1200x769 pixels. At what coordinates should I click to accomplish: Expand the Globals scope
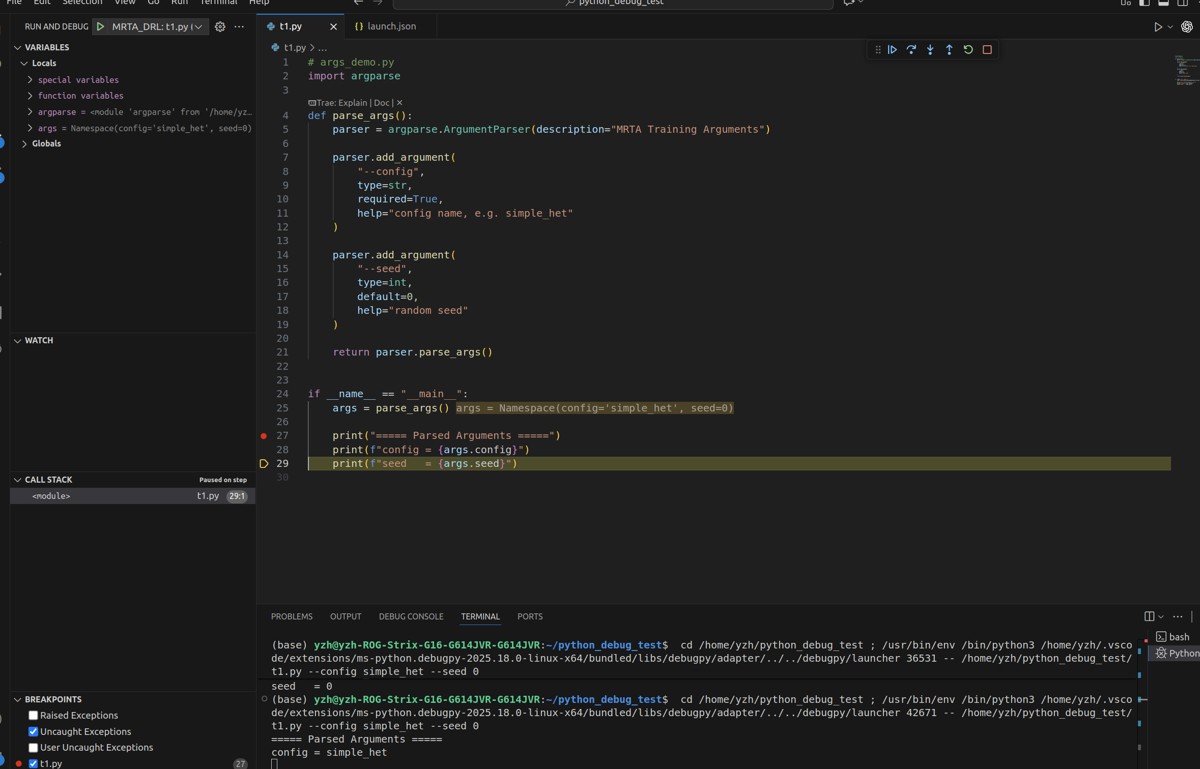24,144
